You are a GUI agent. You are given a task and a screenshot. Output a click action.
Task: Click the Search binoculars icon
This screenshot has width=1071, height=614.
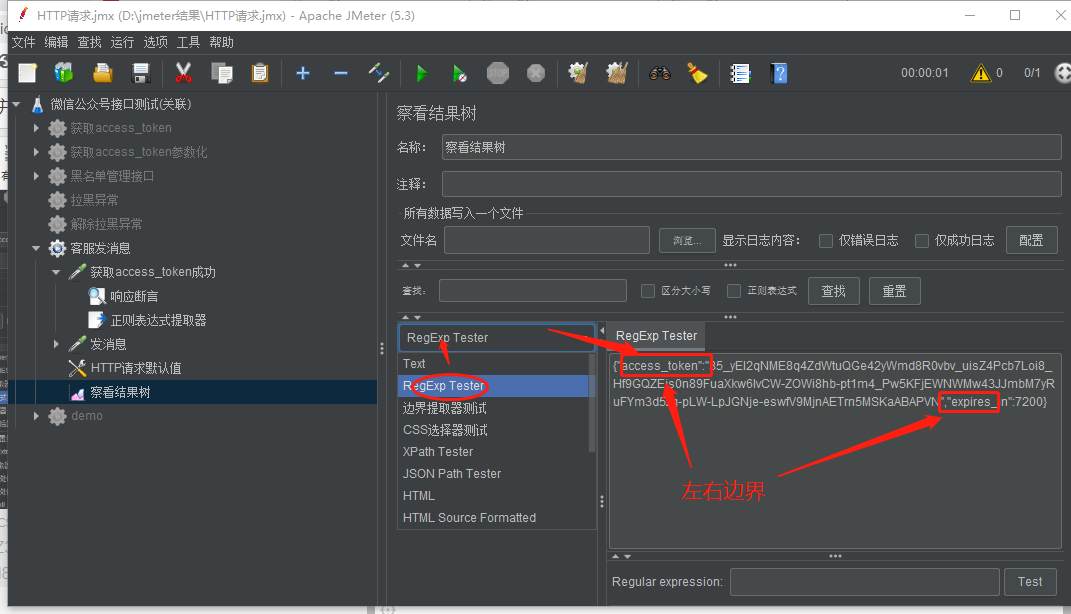(660, 73)
